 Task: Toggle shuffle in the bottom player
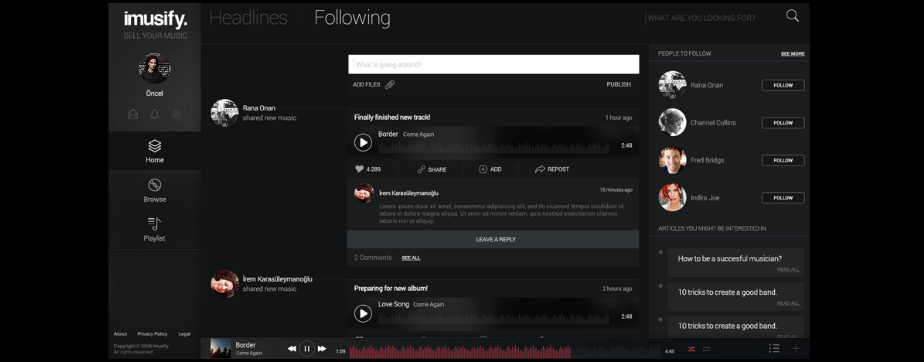coord(691,350)
